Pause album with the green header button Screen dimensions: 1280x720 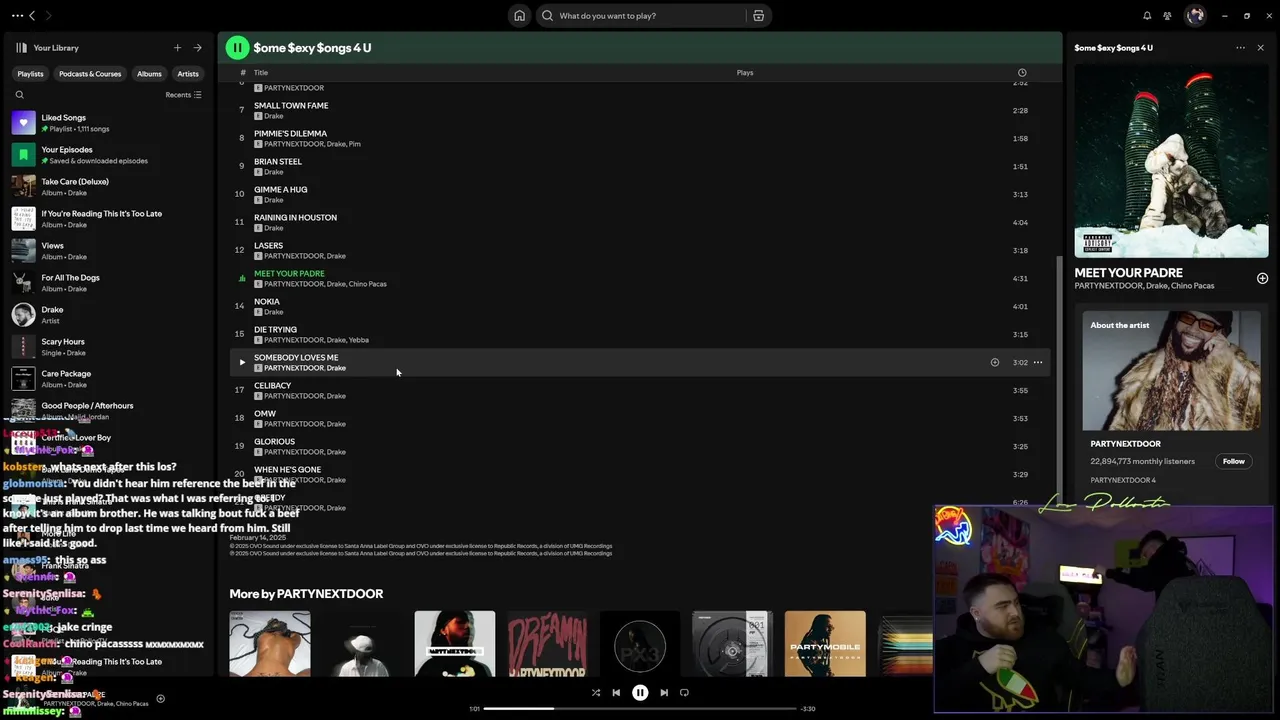(x=237, y=48)
